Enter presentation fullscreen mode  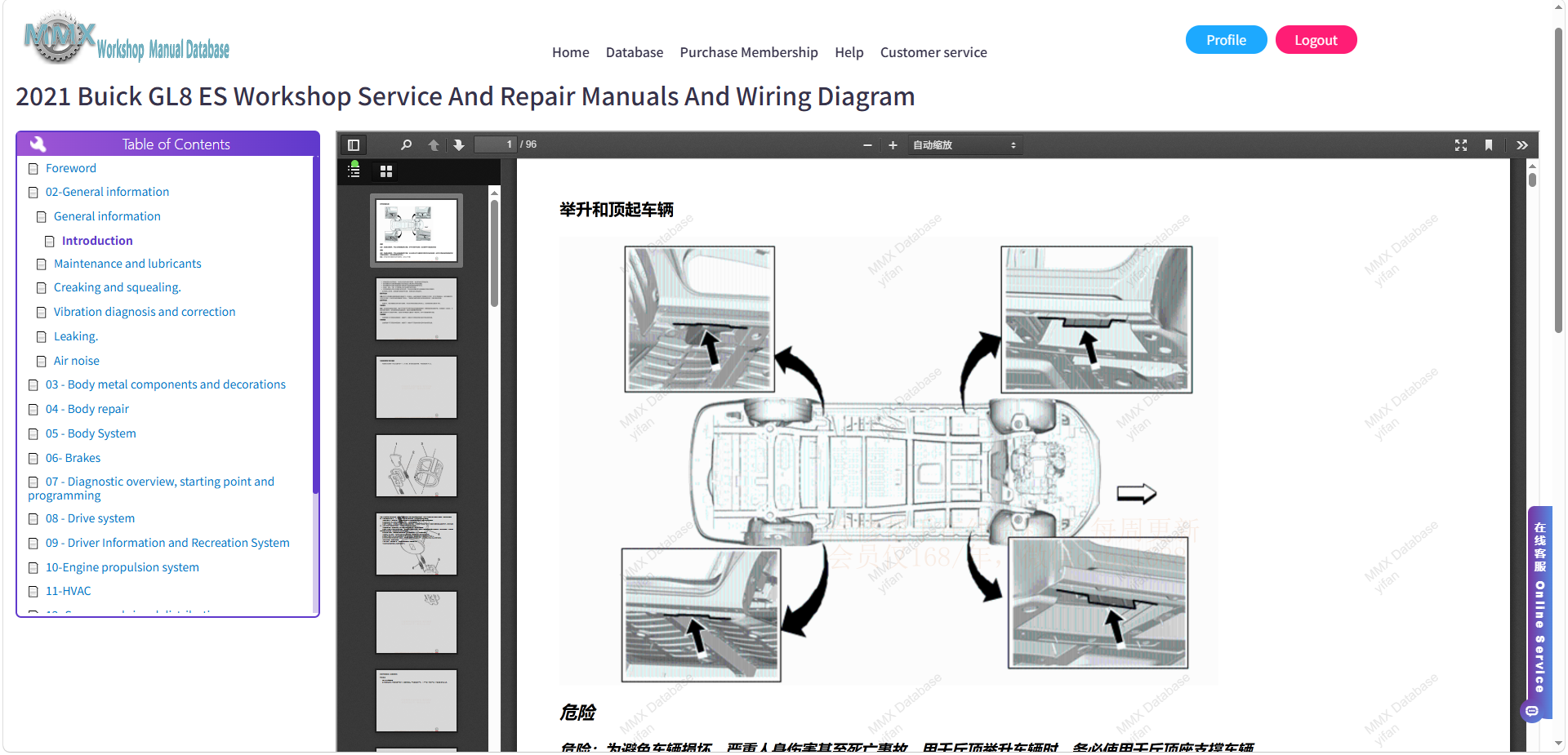point(1461,145)
